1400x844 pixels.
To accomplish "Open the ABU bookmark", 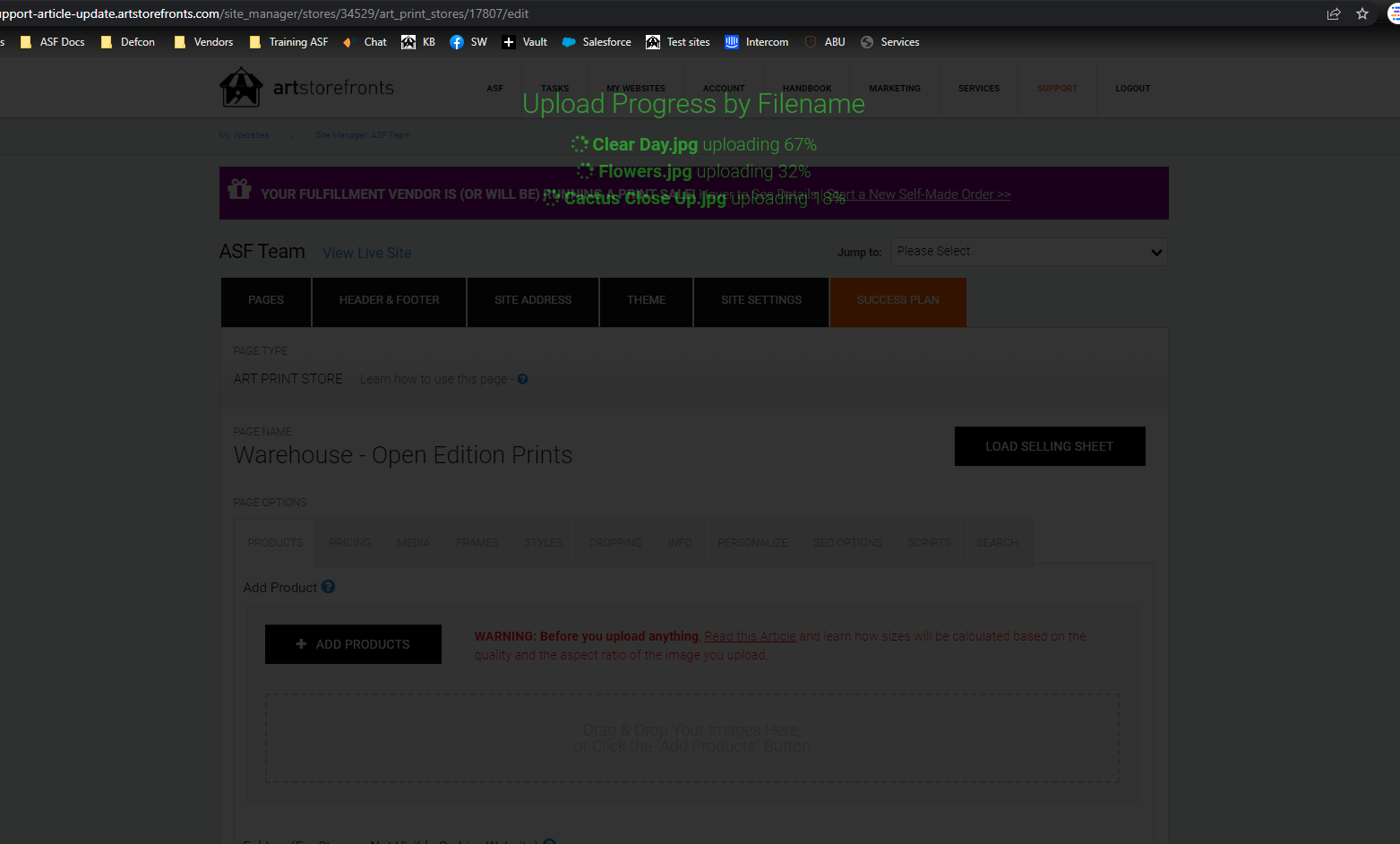I will (x=825, y=42).
